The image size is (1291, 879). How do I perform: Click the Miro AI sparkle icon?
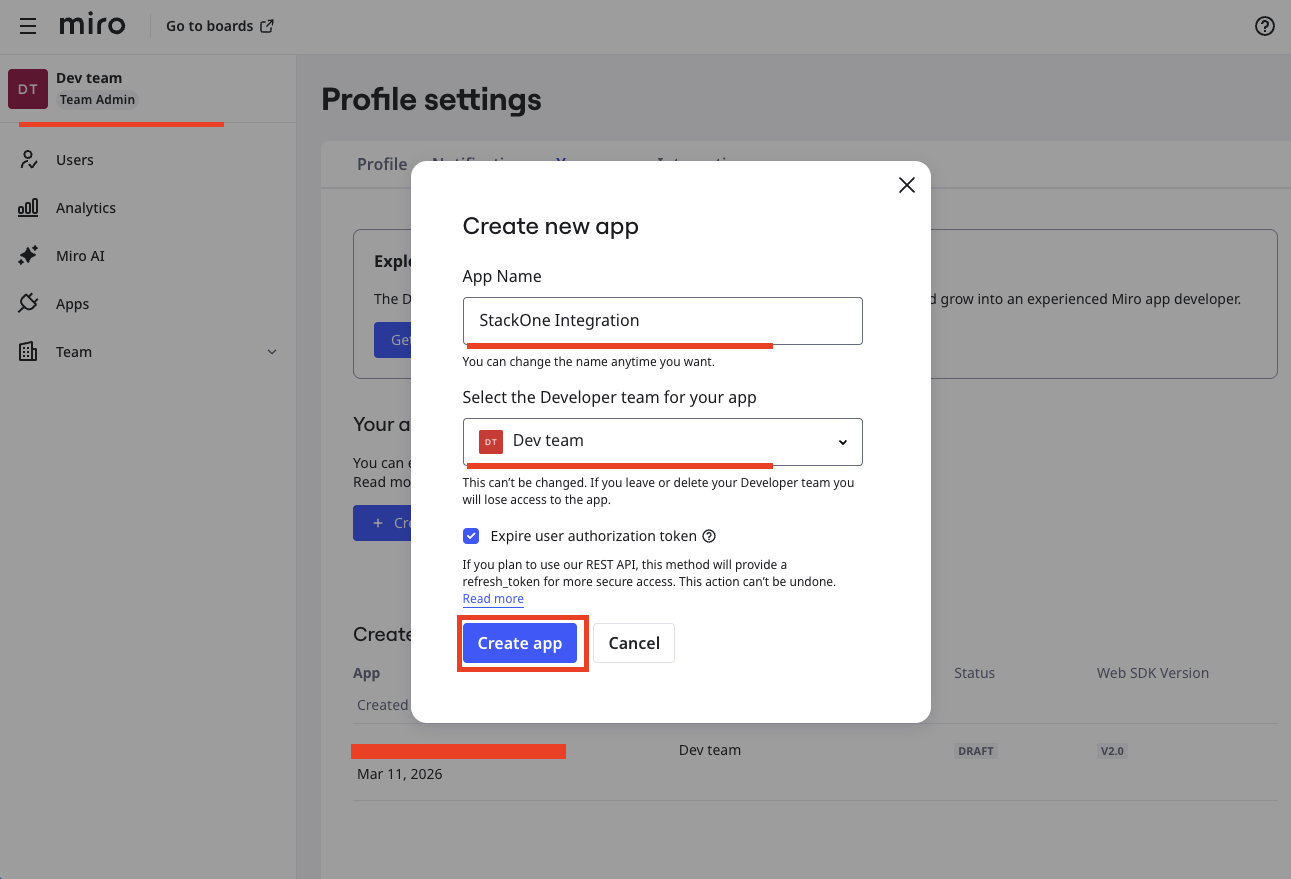tap(28, 256)
